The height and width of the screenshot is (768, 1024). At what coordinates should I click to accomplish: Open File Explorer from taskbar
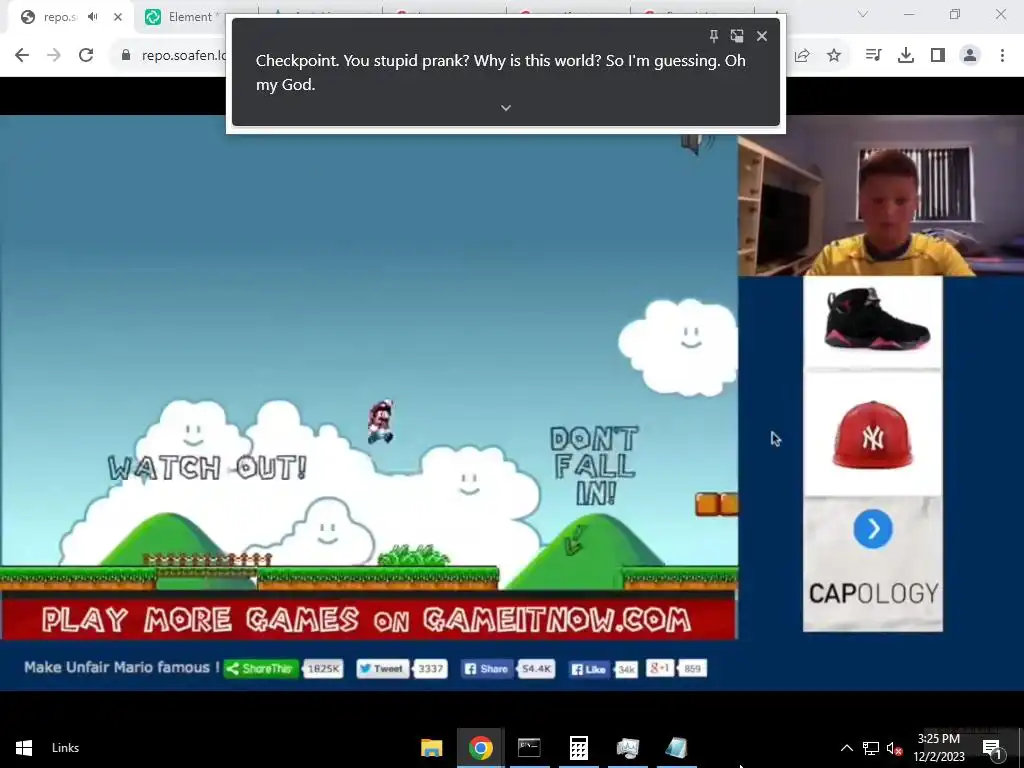tap(431, 748)
